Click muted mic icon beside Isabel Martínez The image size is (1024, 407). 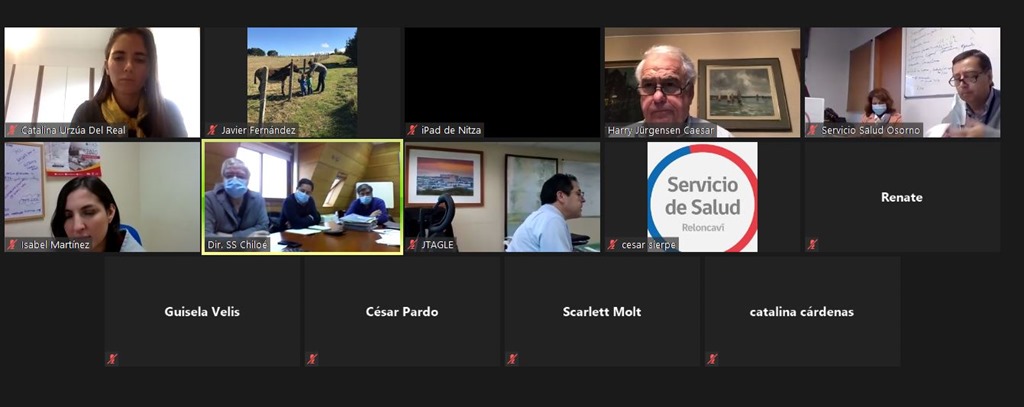[x=12, y=245]
